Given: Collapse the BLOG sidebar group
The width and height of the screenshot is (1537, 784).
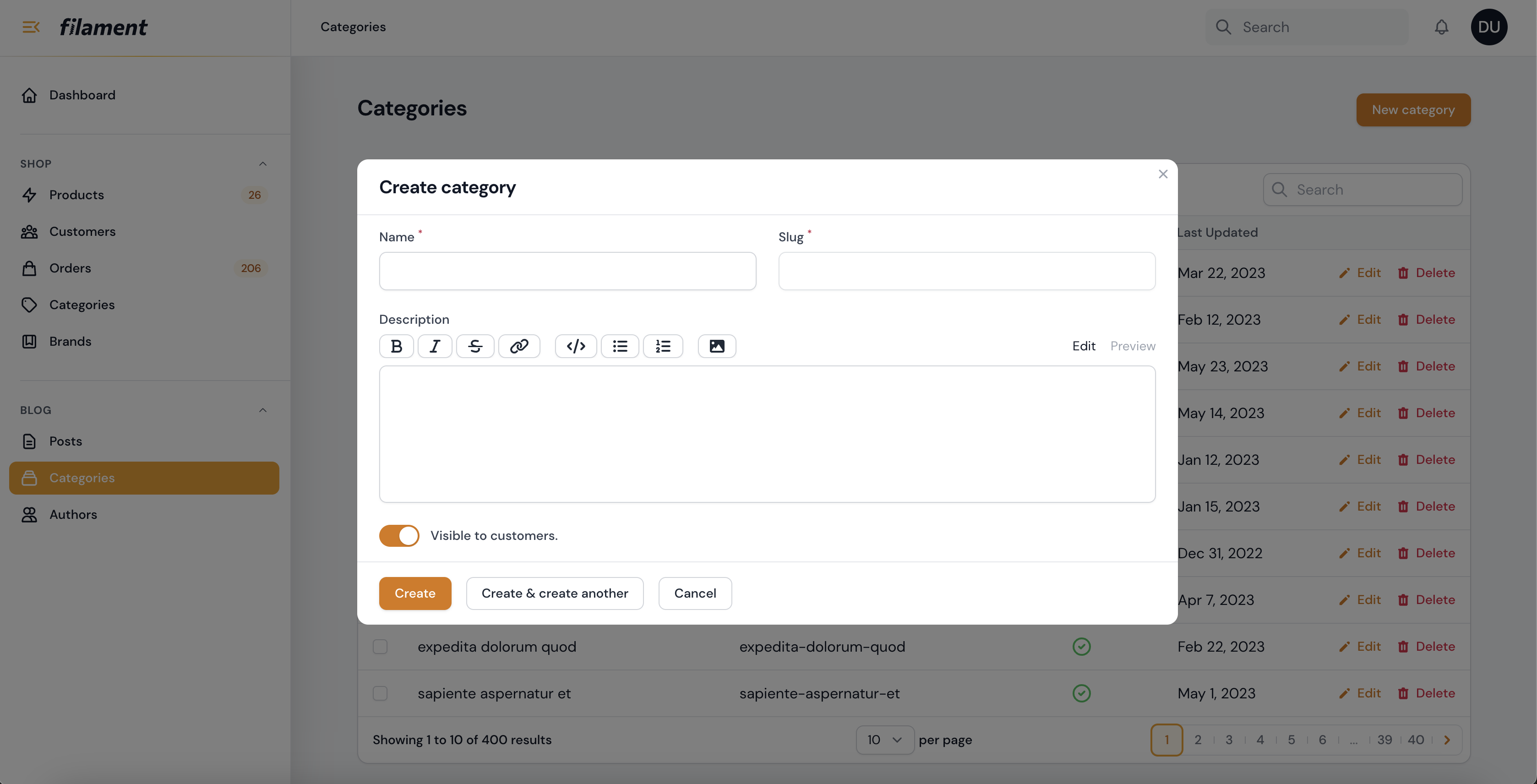Looking at the screenshot, I should 262,410.
